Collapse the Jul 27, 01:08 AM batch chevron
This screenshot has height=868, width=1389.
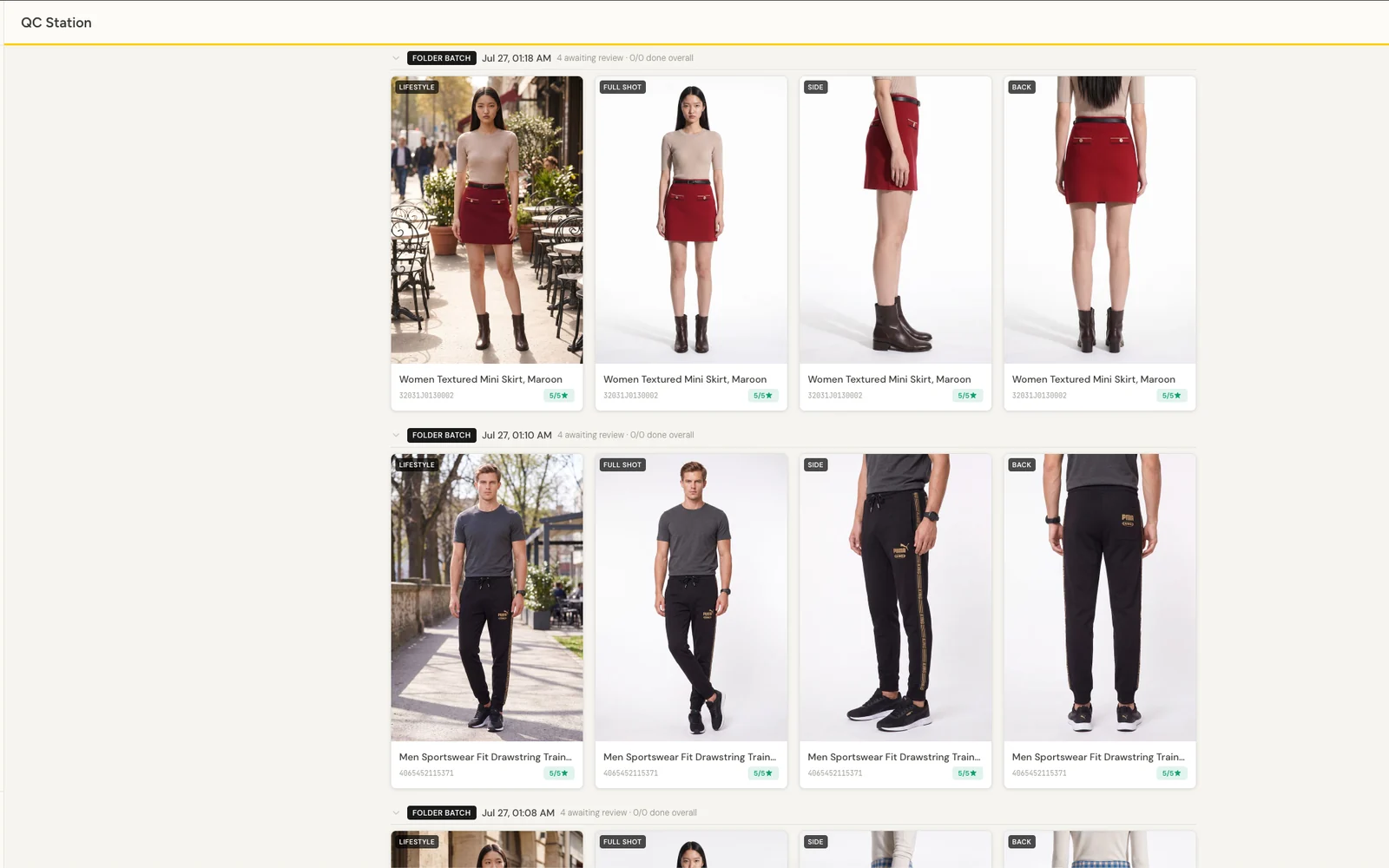click(x=396, y=812)
